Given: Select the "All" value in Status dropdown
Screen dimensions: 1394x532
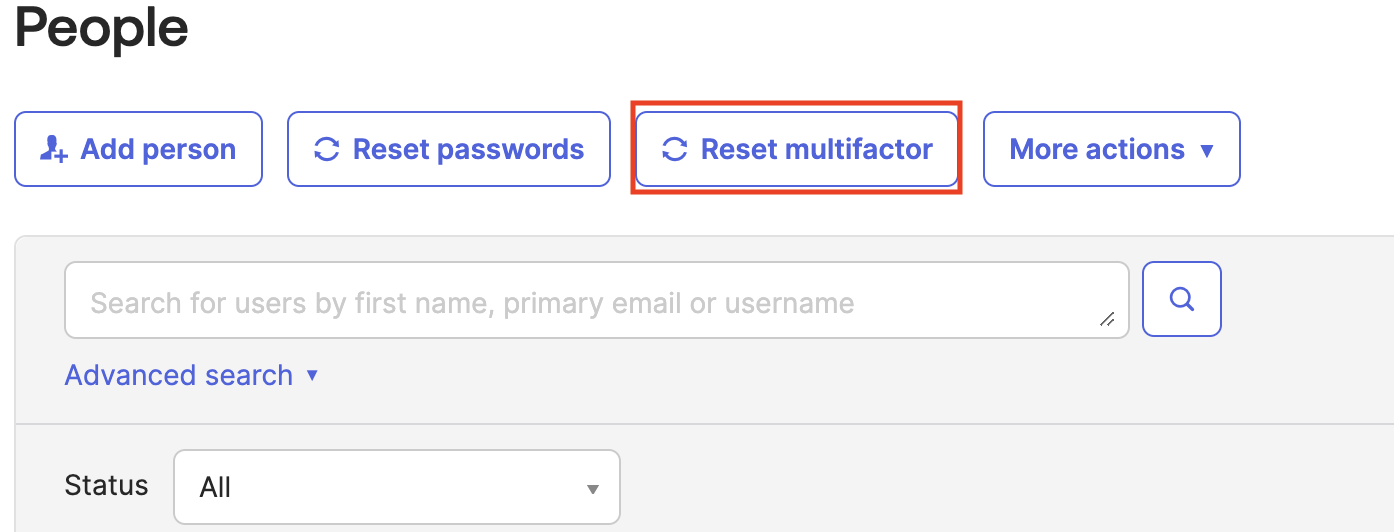Looking at the screenshot, I should coord(215,487).
